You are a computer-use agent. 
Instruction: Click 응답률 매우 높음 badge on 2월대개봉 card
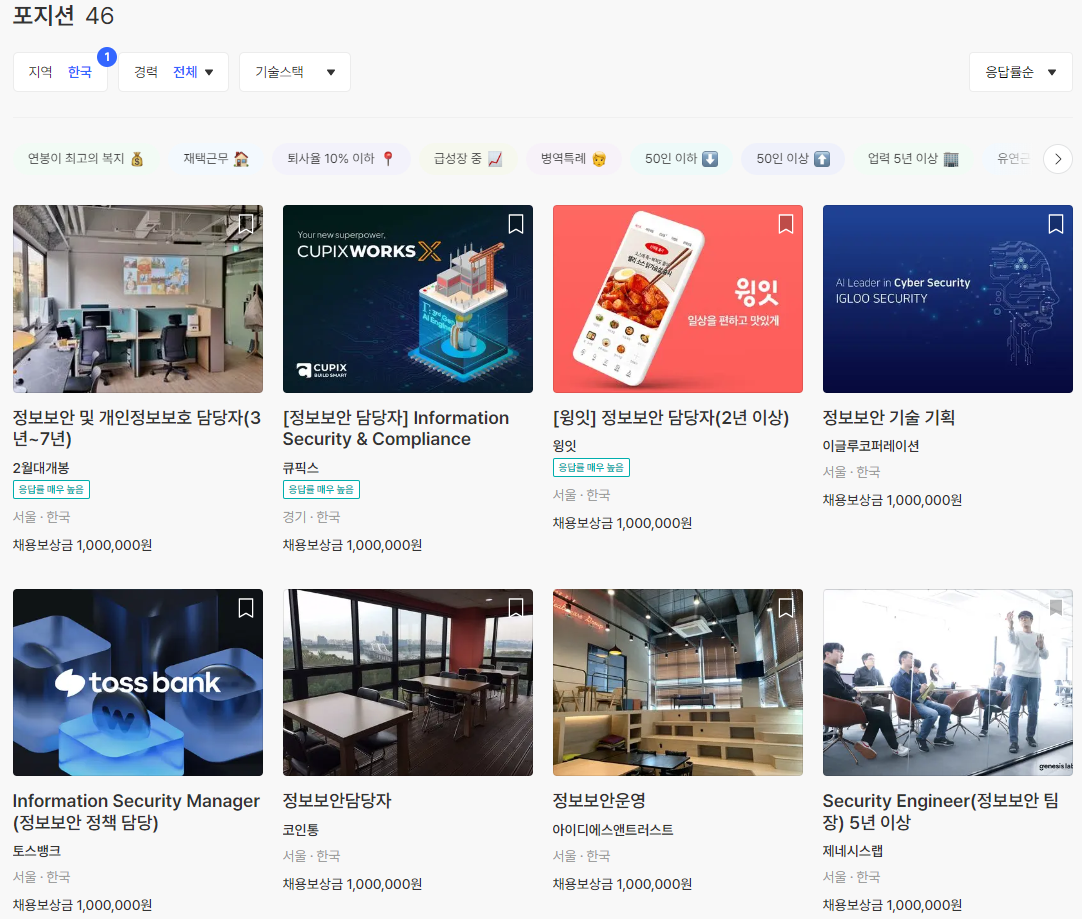tap(51, 489)
